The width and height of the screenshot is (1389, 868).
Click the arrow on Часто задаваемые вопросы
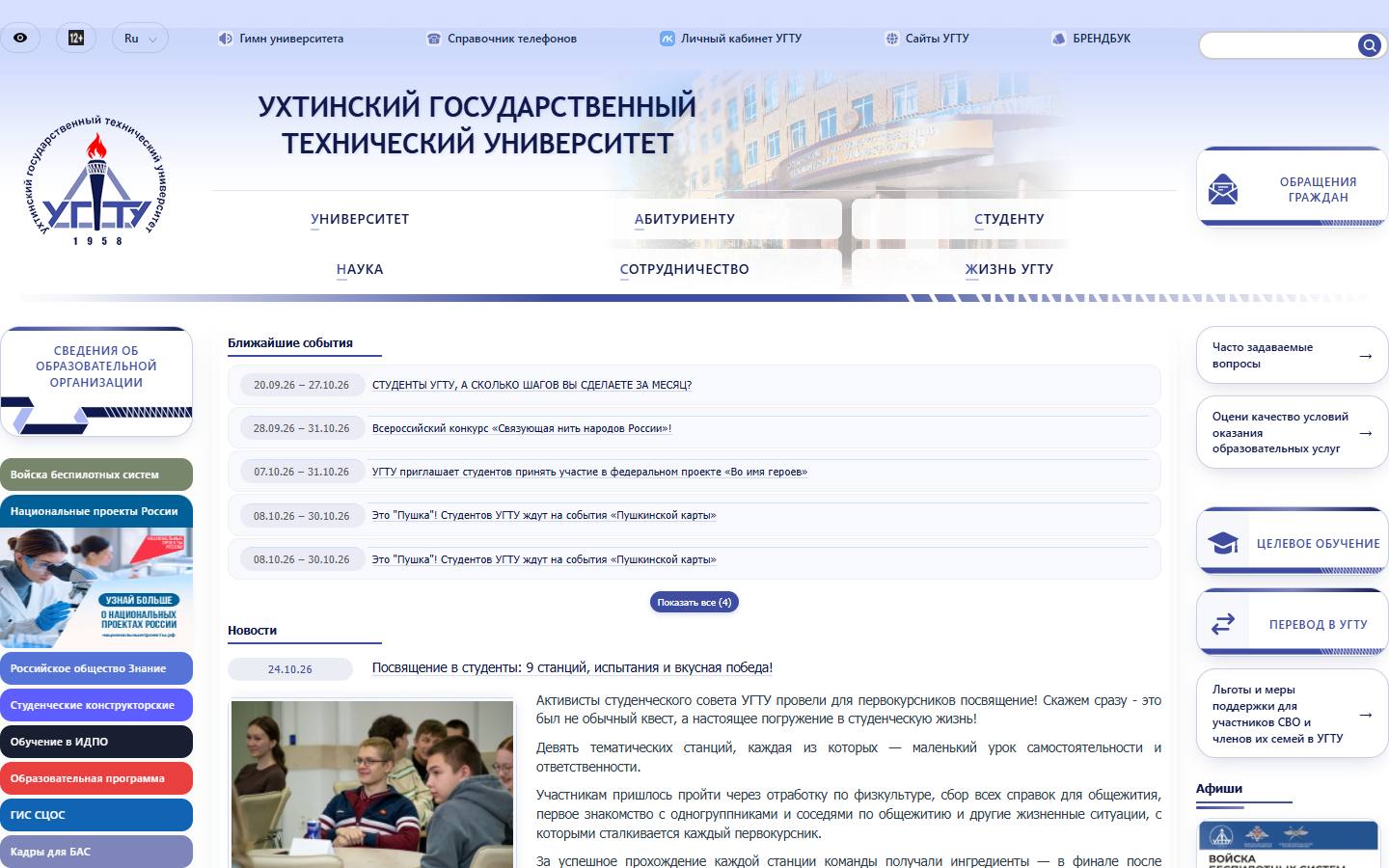pyautogui.click(x=1365, y=356)
